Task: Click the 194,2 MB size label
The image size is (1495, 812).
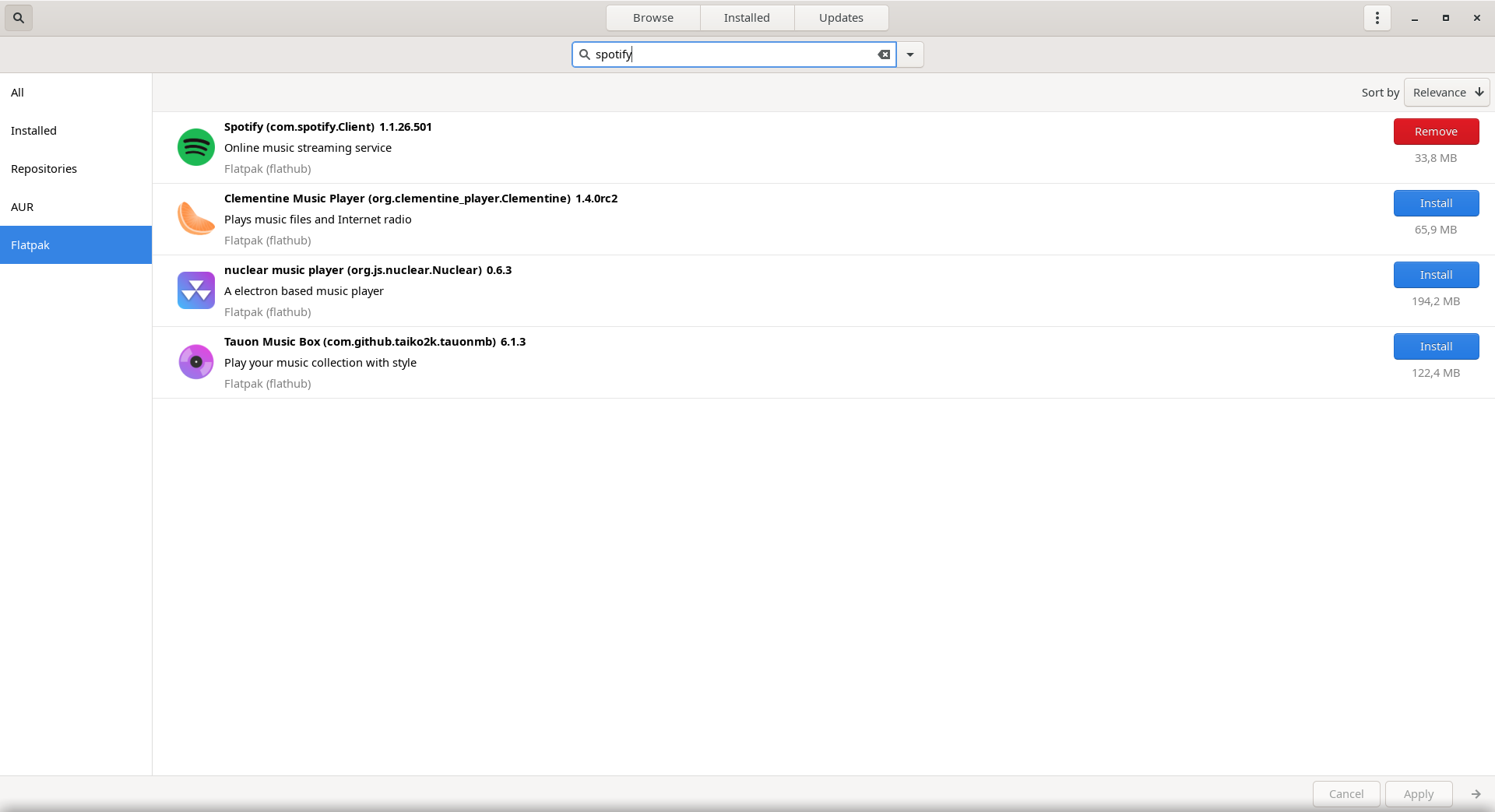Action: coord(1436,301)
